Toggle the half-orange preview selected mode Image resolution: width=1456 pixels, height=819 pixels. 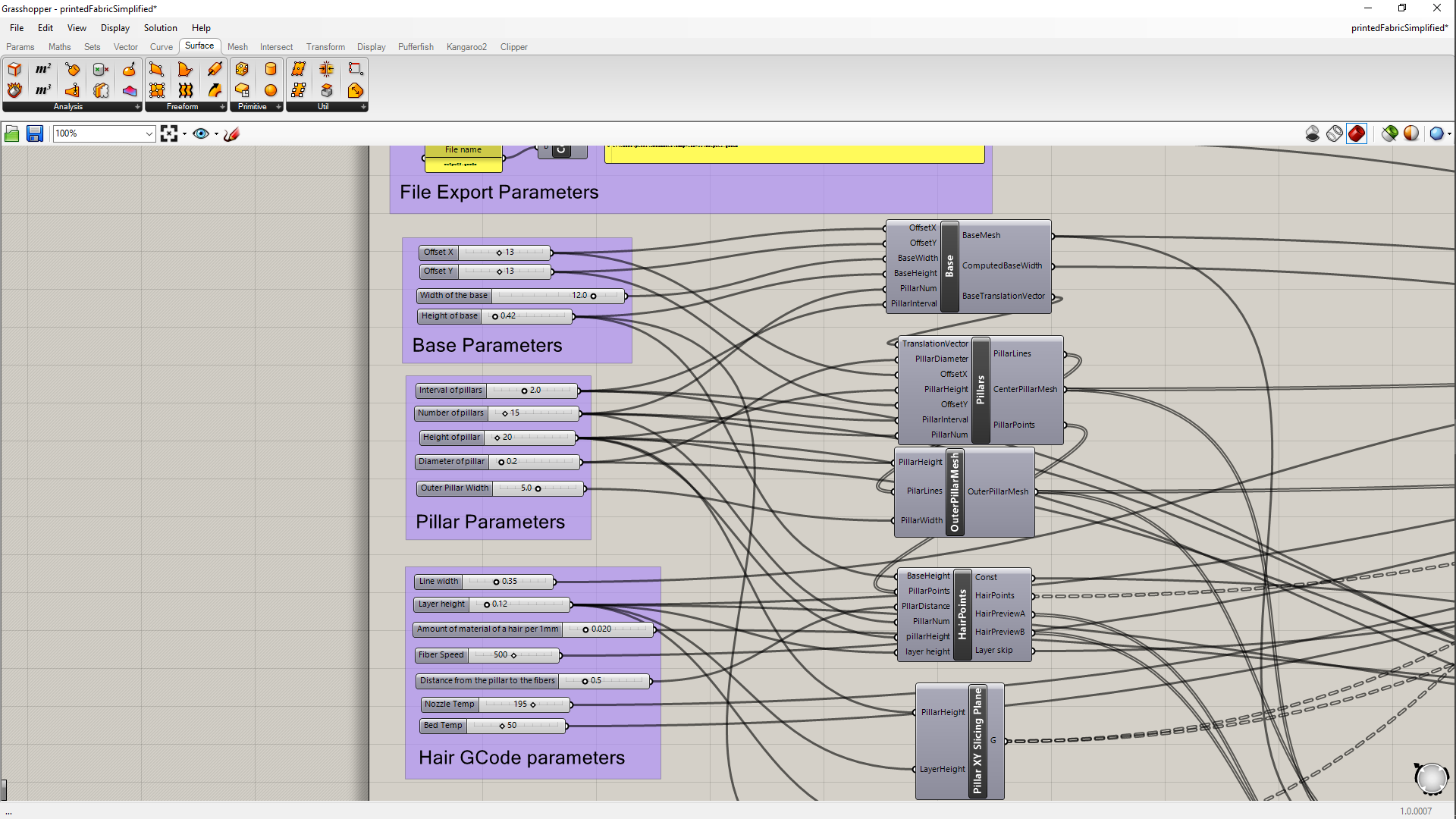(1410, 133)
